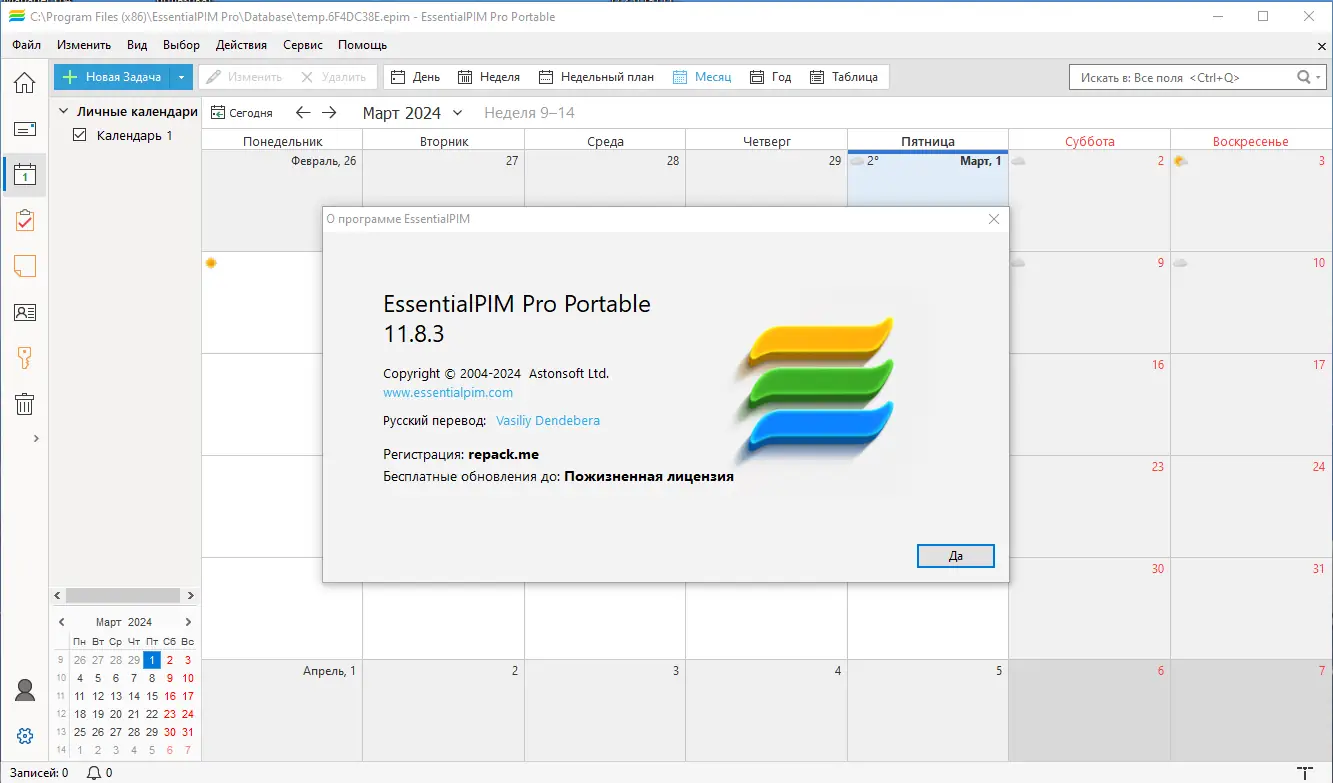Go to previous month with left arrow
The image size is (1333, 783).
pyautogui.click(x=302, y=113)
